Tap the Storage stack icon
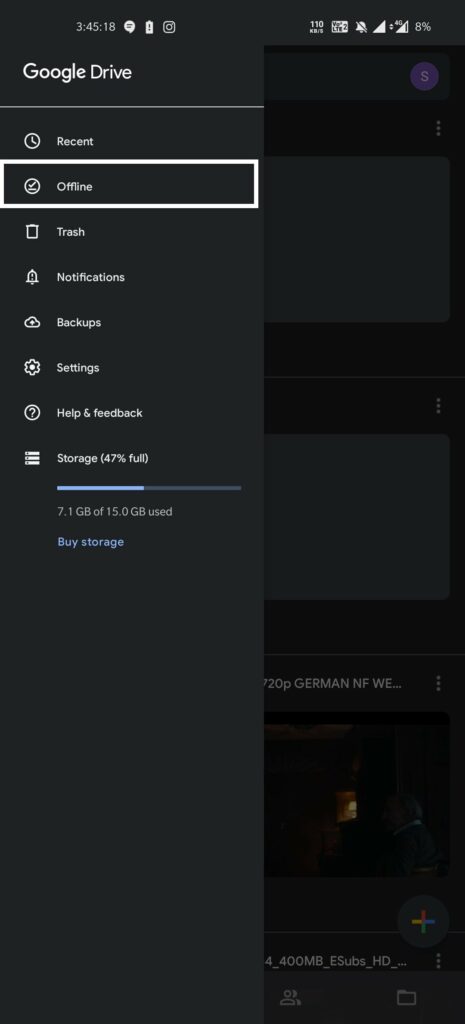This screenshot has height=1024, width=465. click(32, 458)
